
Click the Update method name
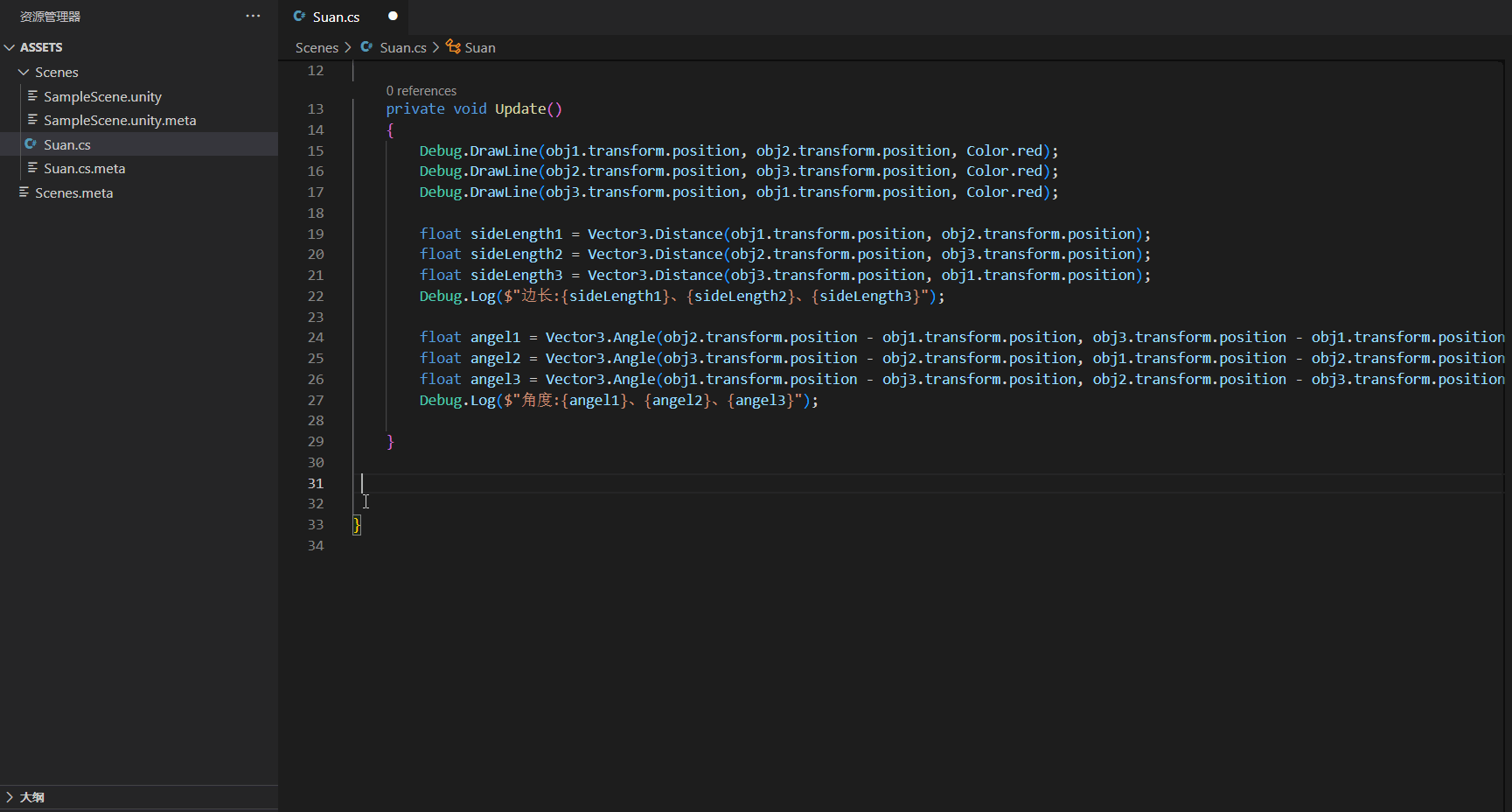[x=520, y=109]
